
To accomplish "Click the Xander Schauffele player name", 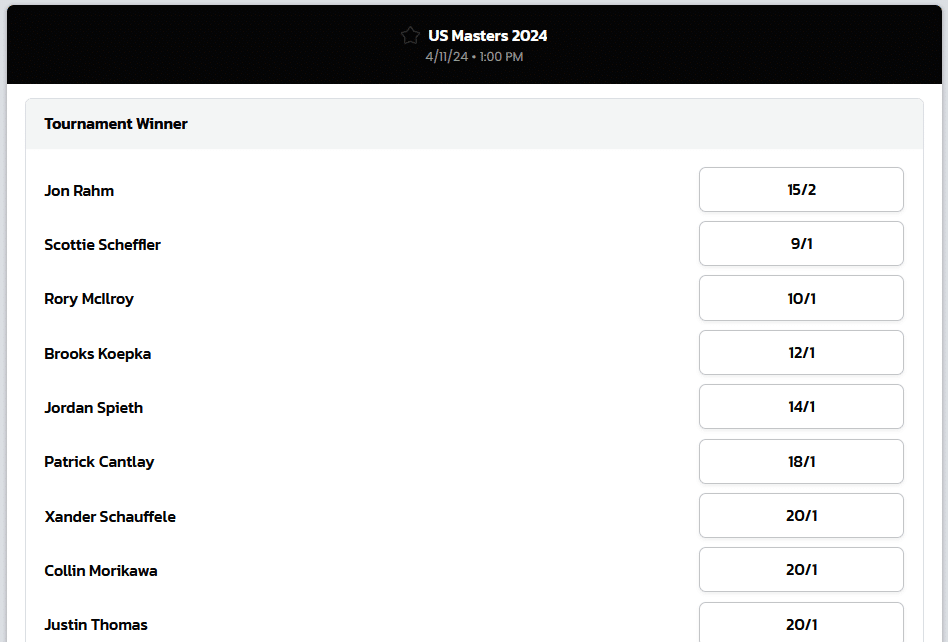I will (x=110, y=516).
